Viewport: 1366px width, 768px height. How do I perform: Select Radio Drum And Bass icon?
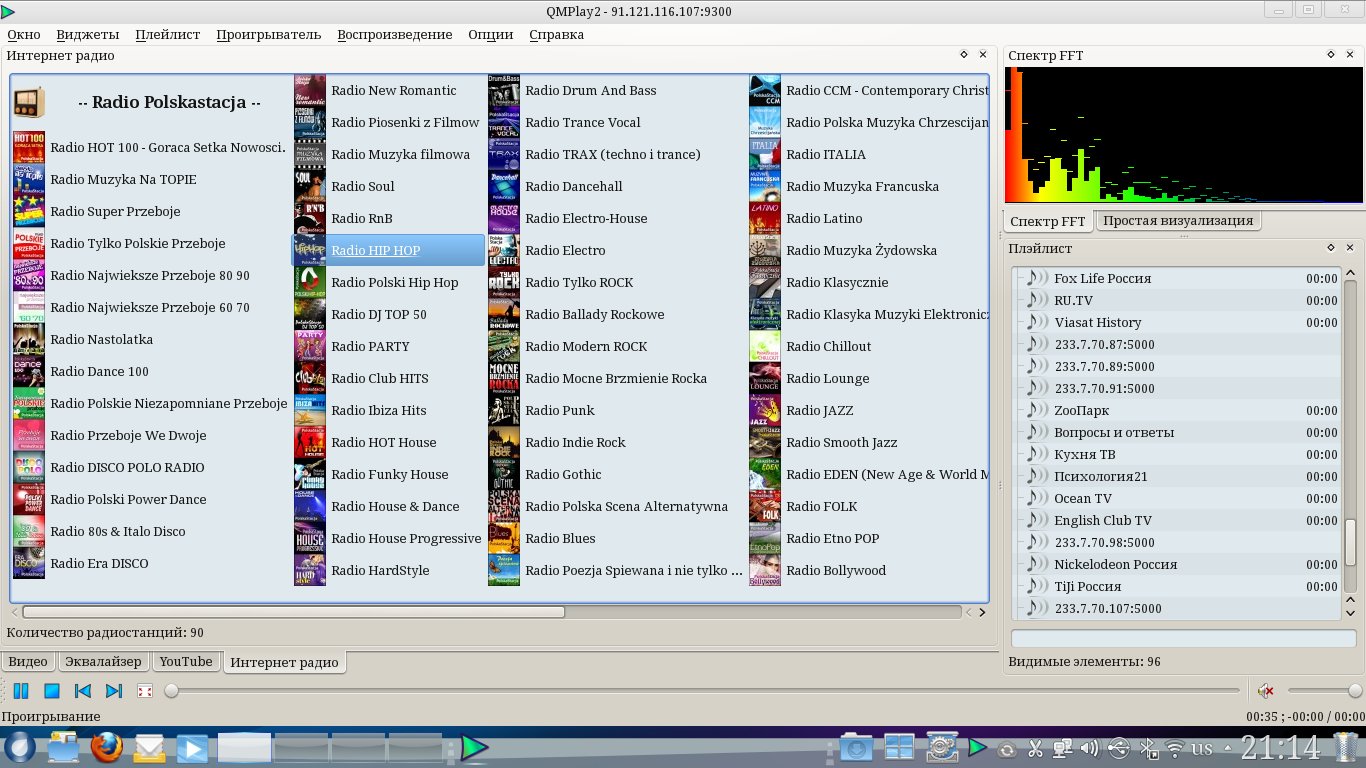pyautogui.click(x=504, y=90)
